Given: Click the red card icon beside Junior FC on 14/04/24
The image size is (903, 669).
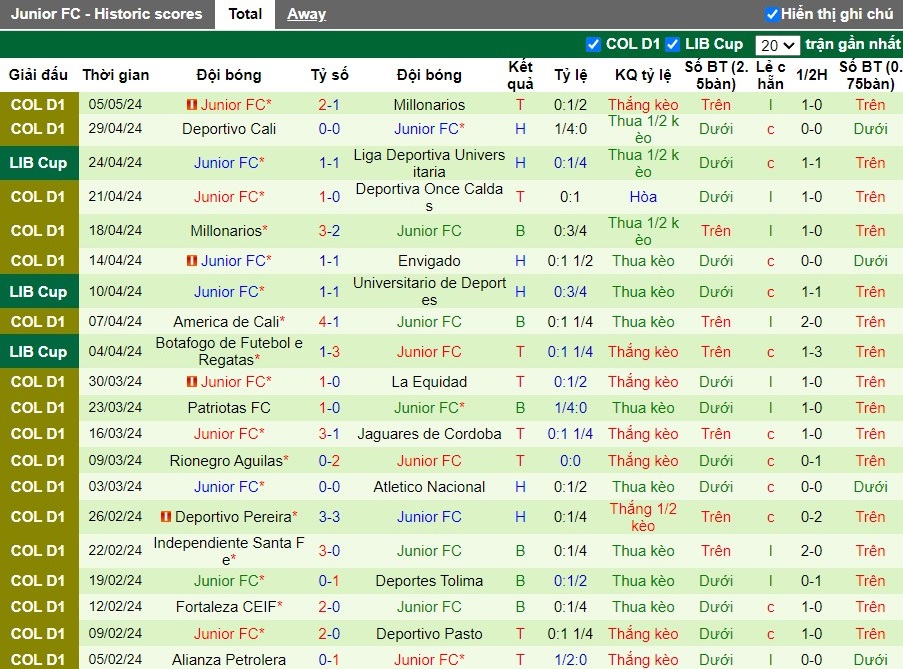Looking at the screenshot, I should coord(192,261).
